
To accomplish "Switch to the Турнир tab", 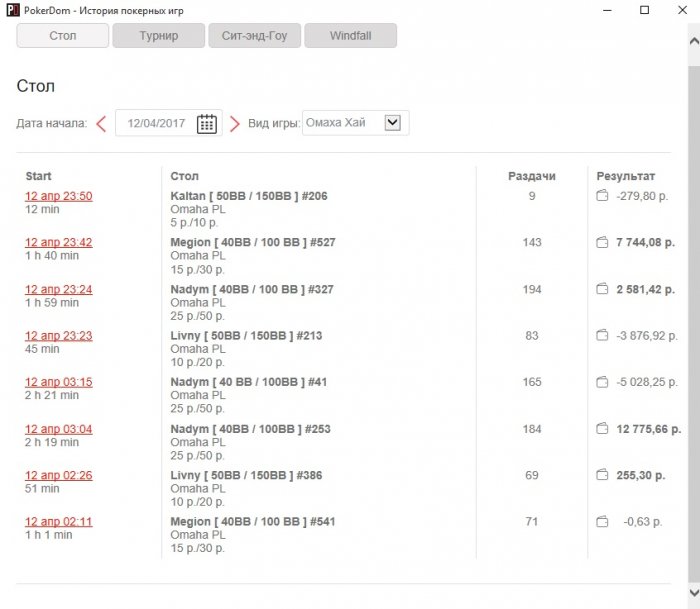I will 158,36.
